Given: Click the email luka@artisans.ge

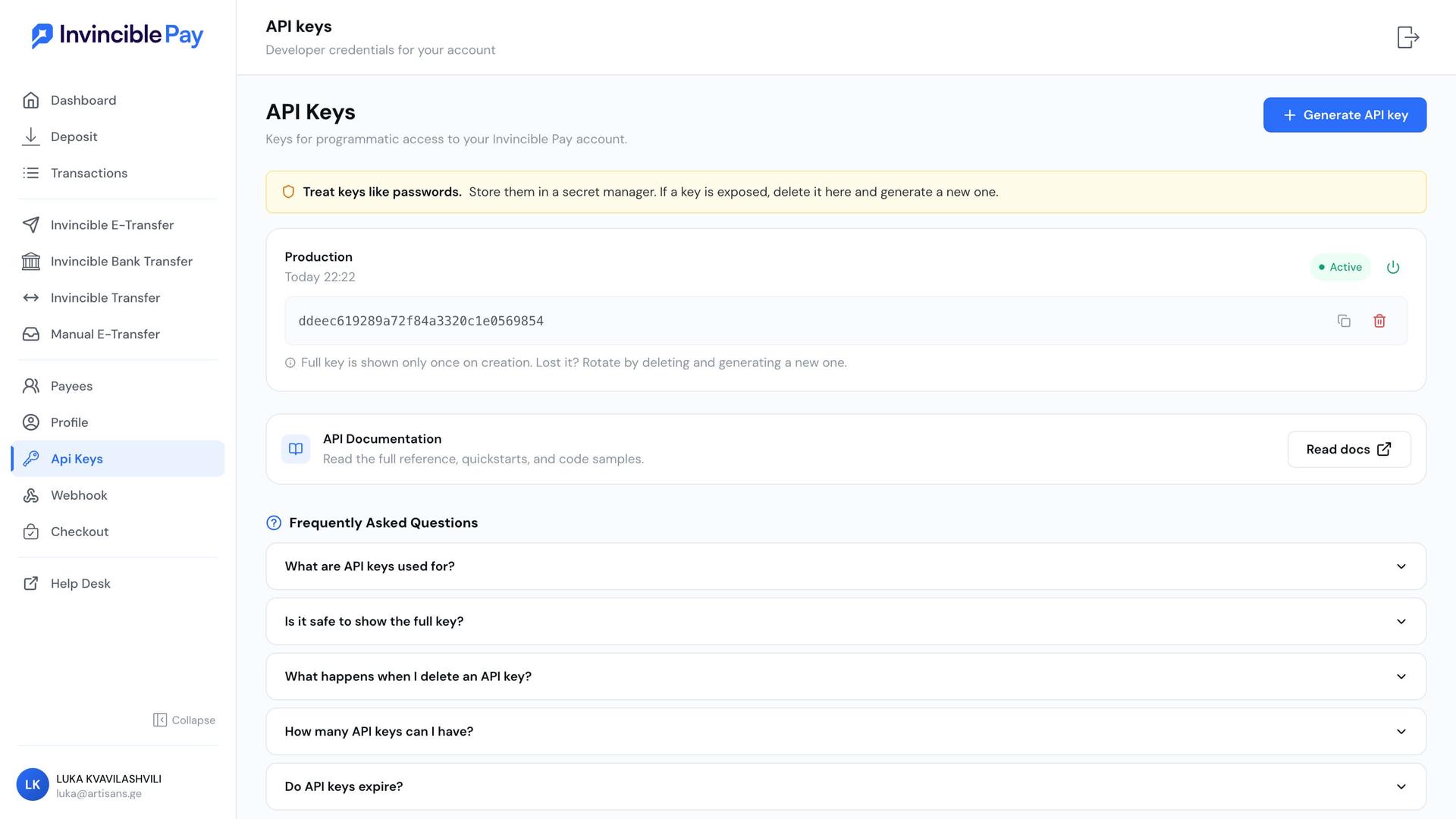Looking at the screenshot, I should [99, 793].
